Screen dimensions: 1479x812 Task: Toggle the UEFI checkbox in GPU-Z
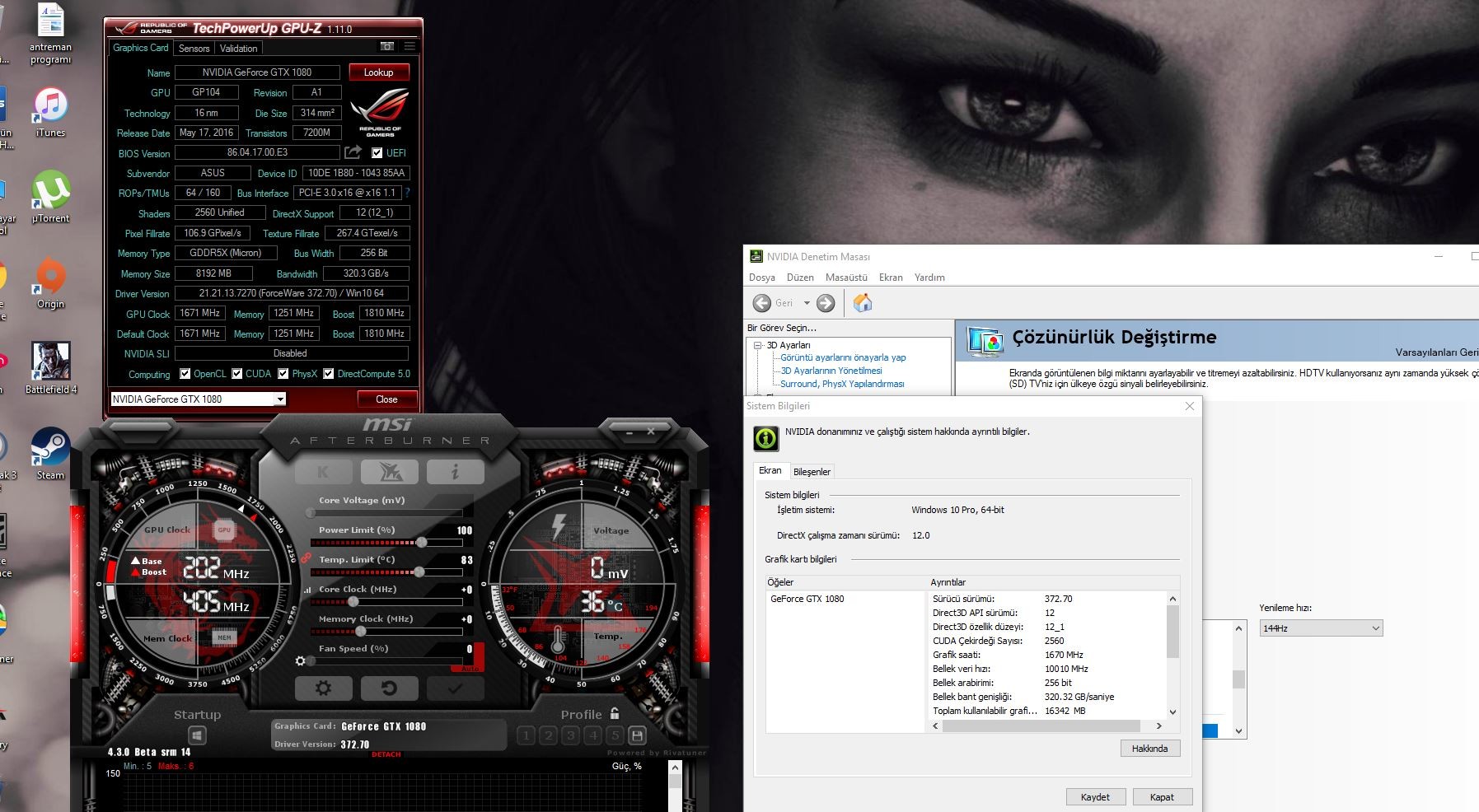point(377,152)
